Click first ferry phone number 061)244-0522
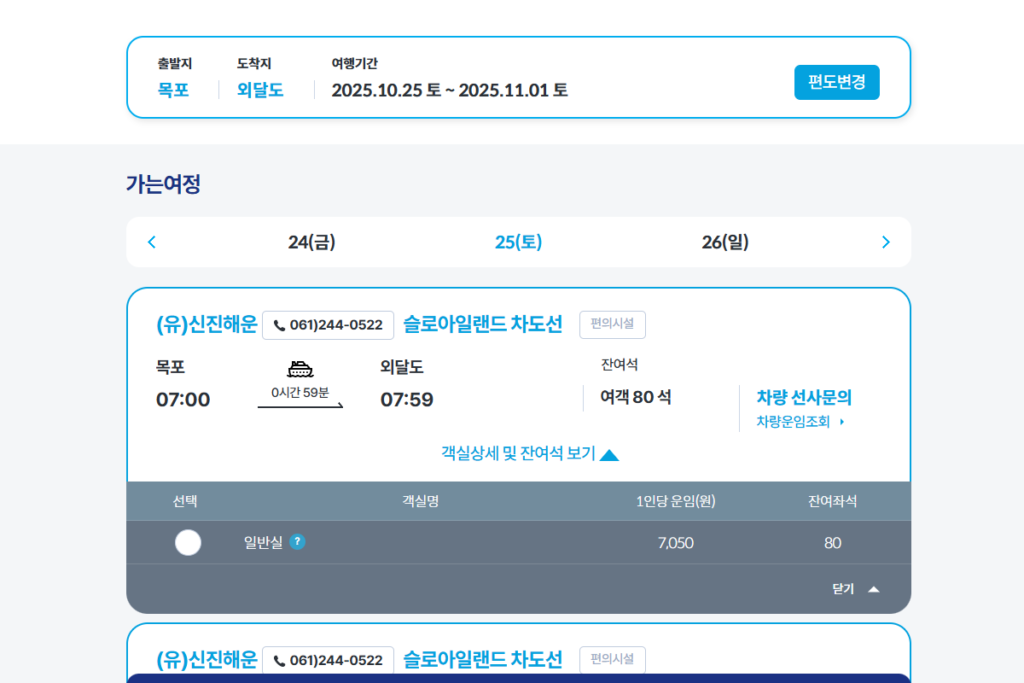 (x=328, y=325)
